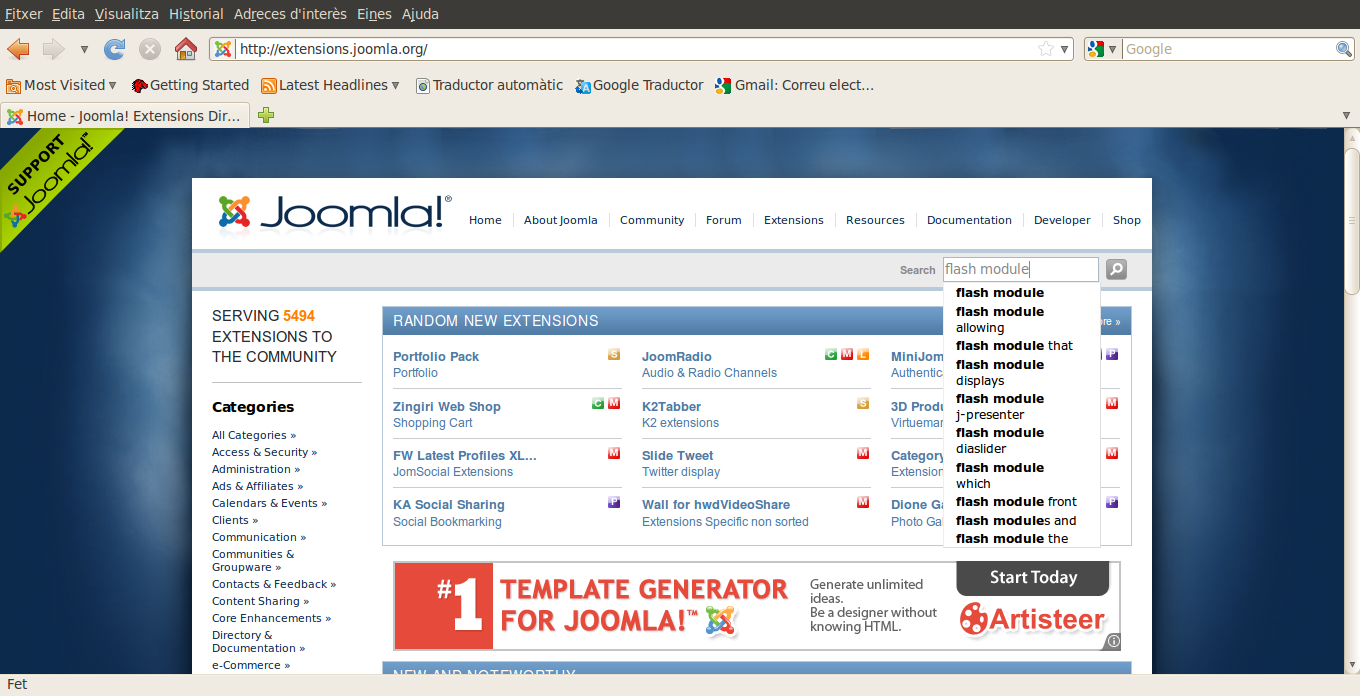Click the Joomla! logo

(334, 212)
